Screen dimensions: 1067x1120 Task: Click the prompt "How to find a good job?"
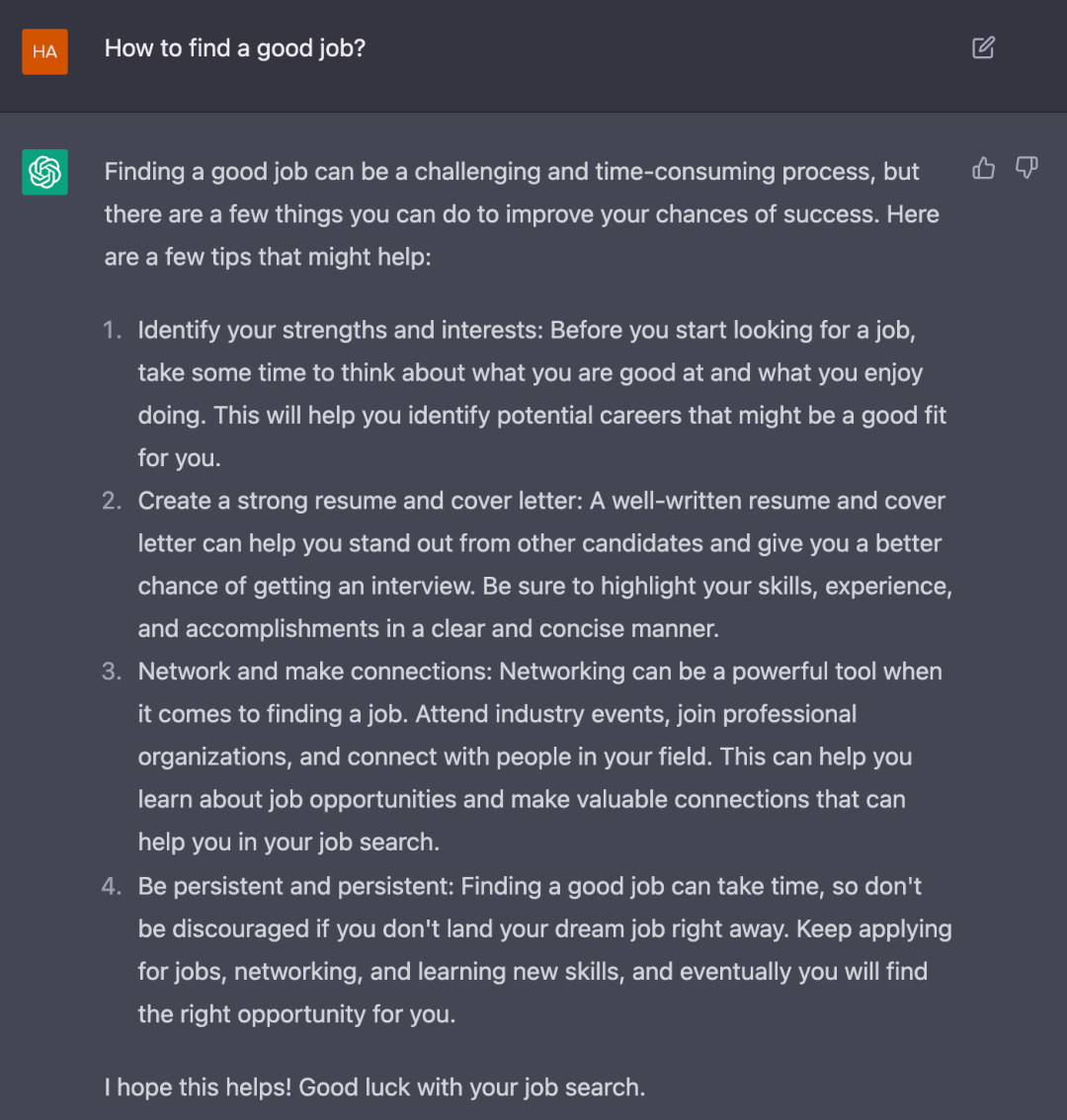point(235,48)
